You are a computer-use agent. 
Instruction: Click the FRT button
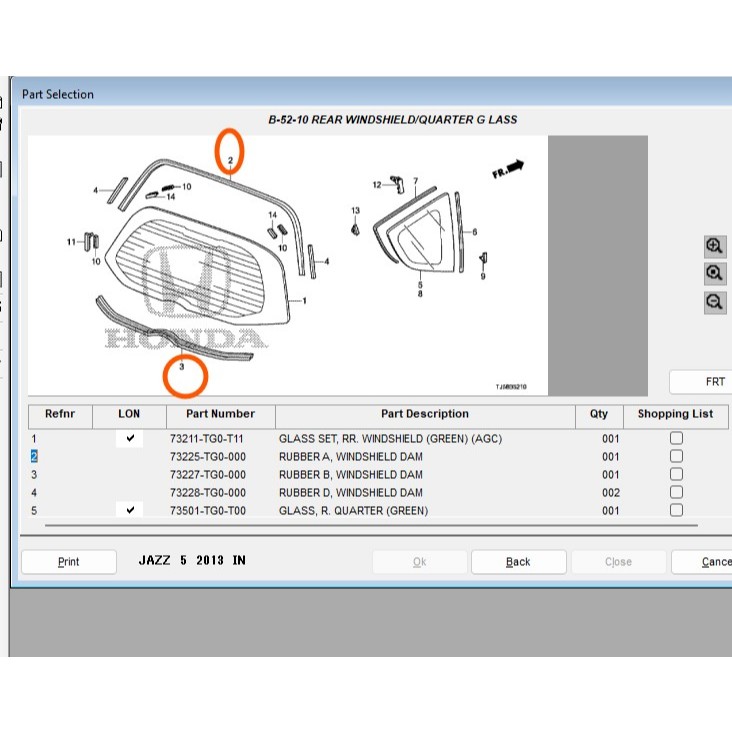point(714,382)
